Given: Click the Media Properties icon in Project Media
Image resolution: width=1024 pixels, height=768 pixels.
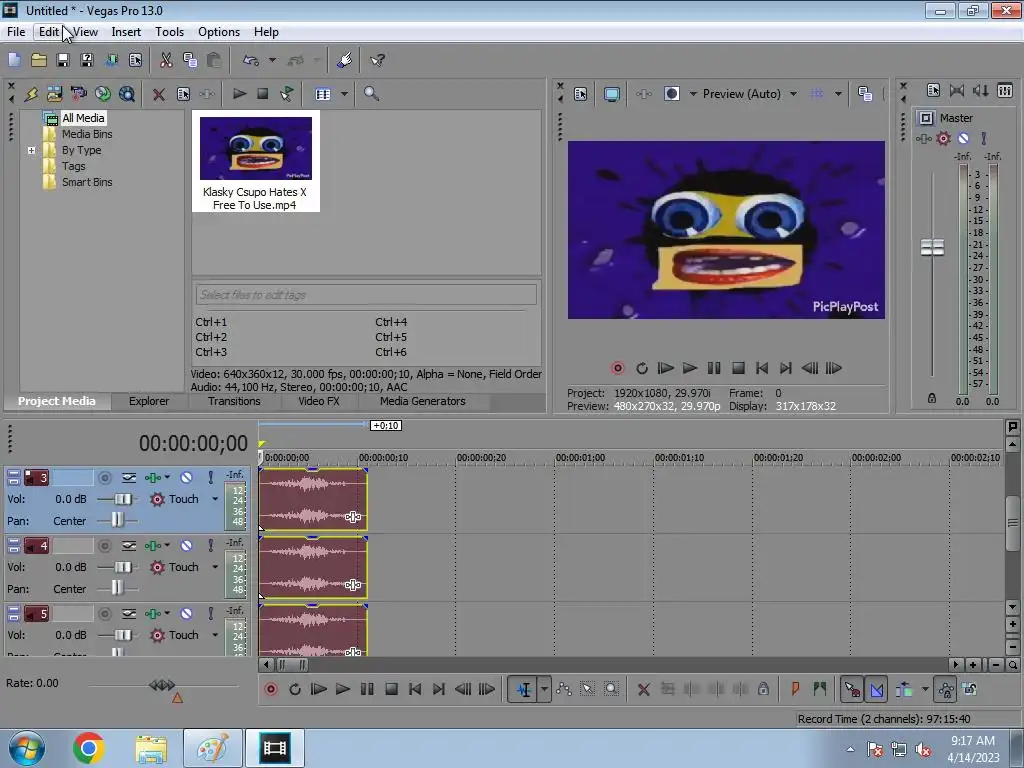Looking at the screenshot, I should click(x=184, y=94).
